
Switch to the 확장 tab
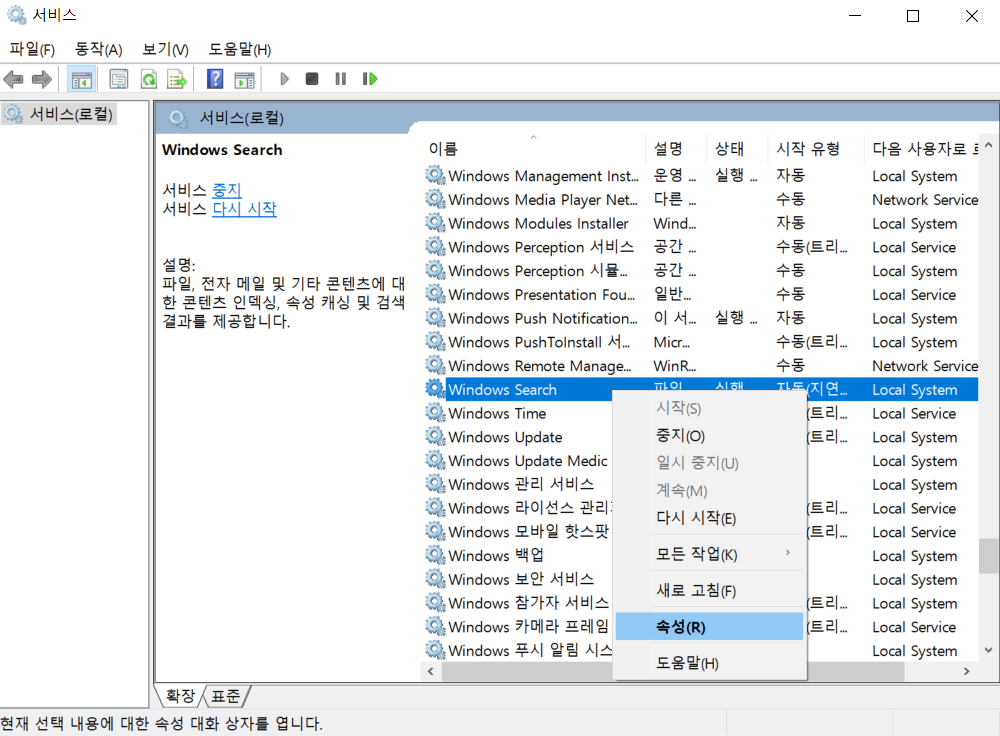coord(180,695)
